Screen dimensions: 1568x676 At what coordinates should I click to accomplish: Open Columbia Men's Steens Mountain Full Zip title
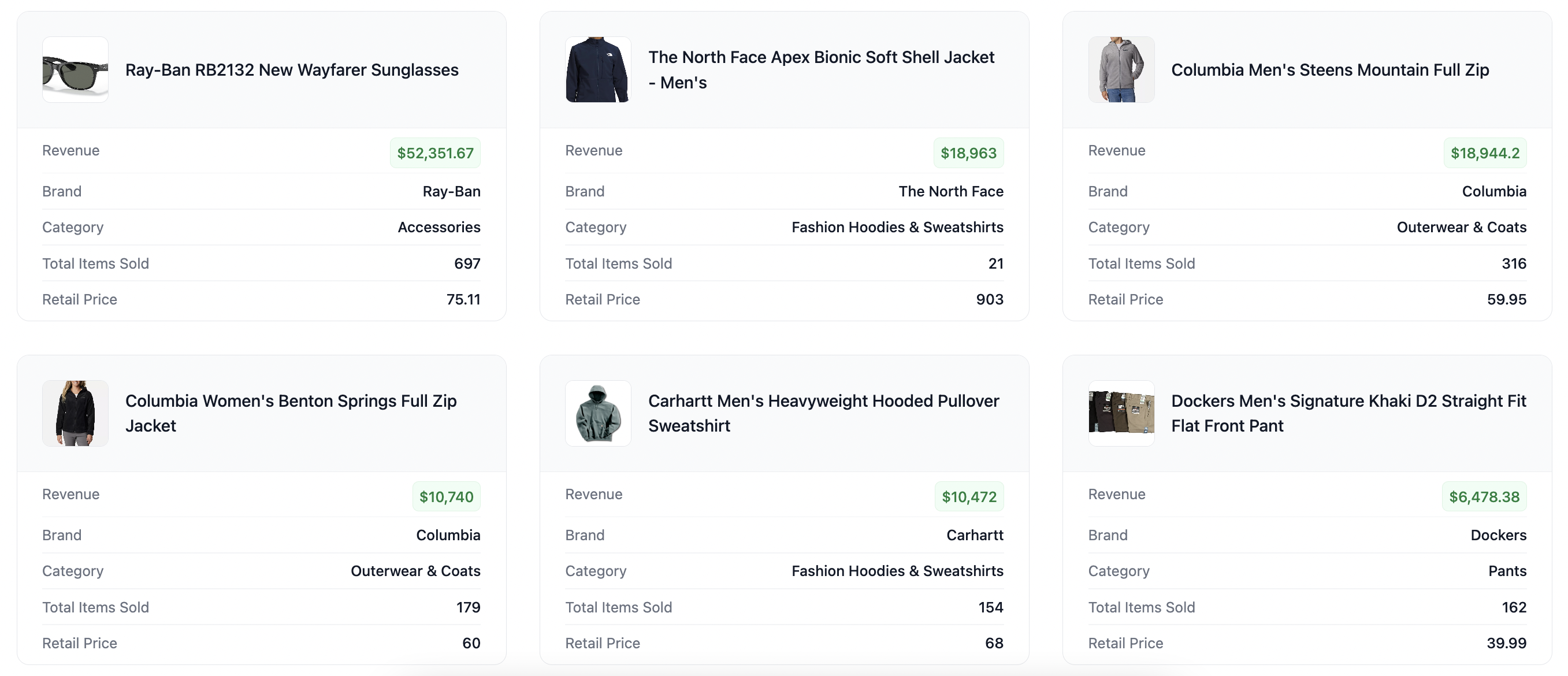[x=1329, y=70]
